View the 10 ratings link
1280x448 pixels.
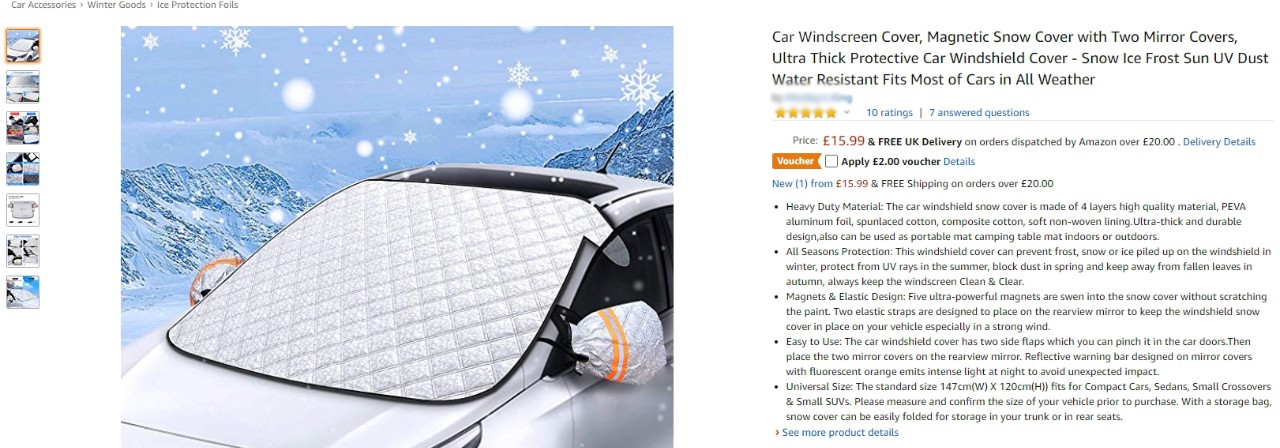click(x=889, y=113)
